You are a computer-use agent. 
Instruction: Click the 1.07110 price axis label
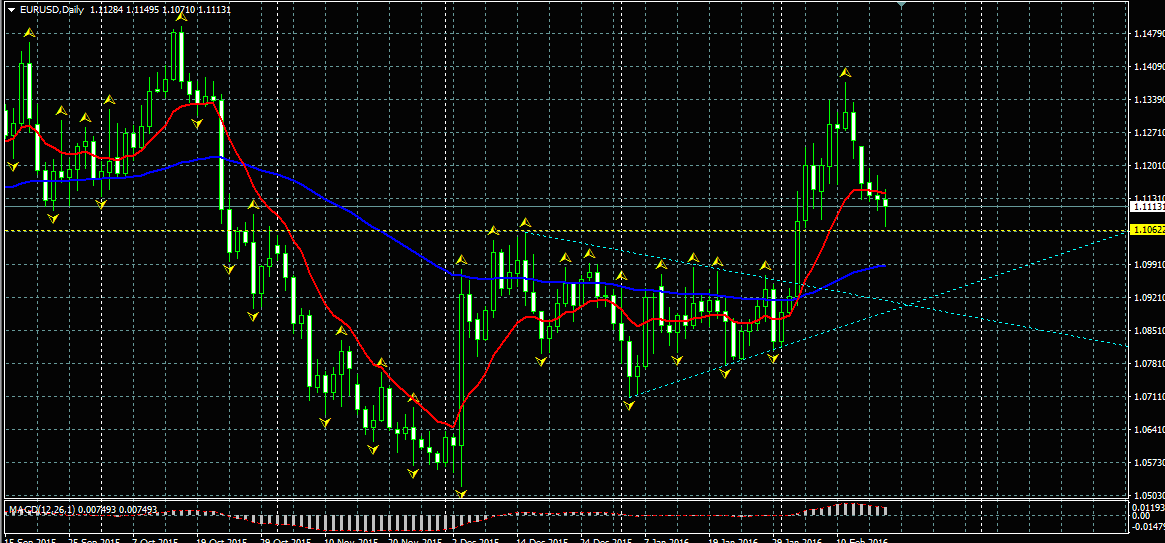[x=1147, y=397]
